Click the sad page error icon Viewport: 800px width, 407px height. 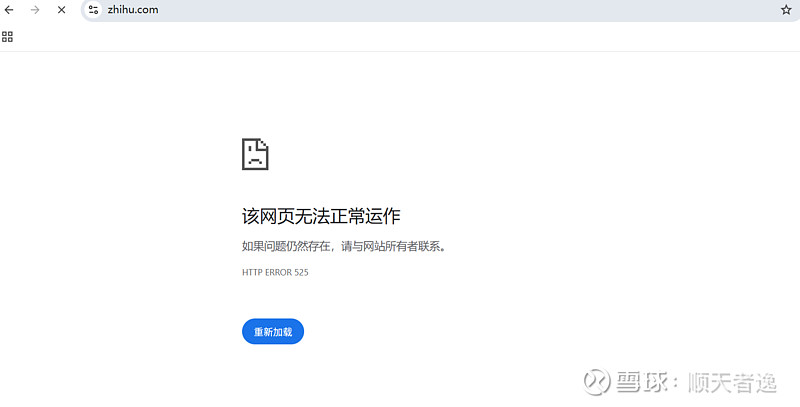tap(255, 154)
